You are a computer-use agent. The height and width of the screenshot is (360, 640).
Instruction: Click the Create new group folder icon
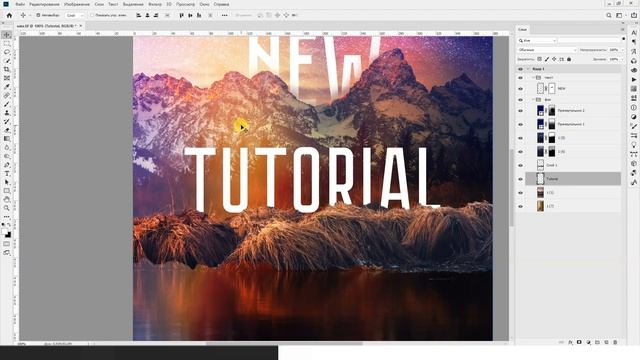(597, 342)
